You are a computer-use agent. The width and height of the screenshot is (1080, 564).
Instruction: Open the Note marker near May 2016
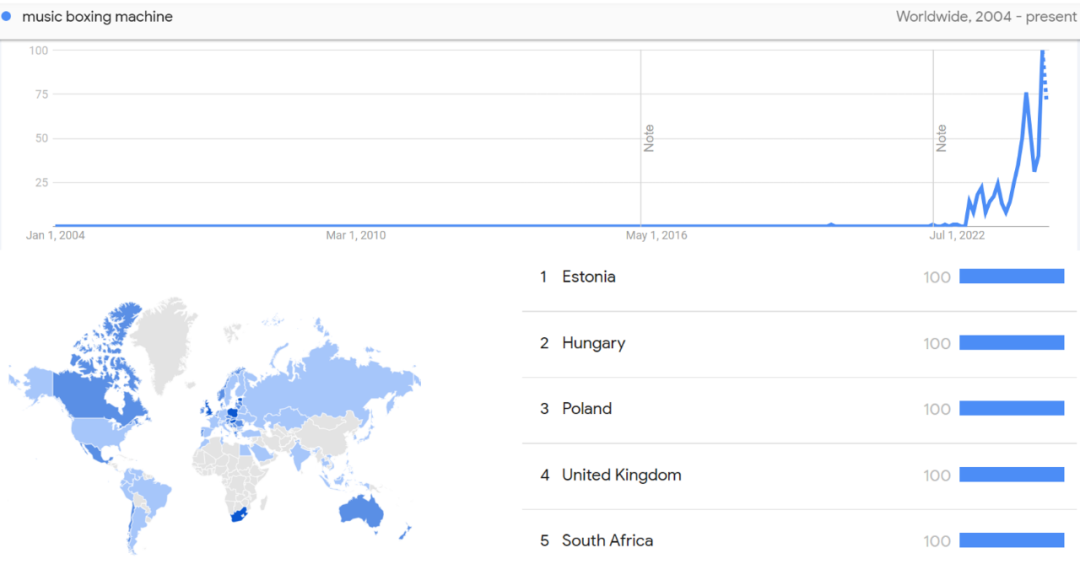(649, 138)
